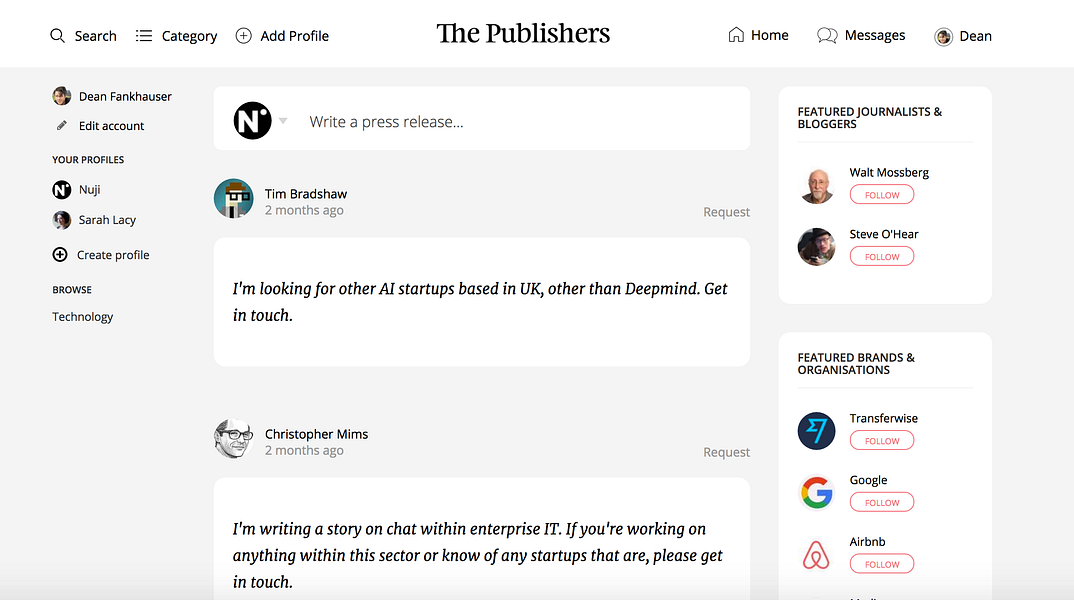Follow Walt Mossberg
The image size is (1074, 600).
pyautogui.click(x=881, y=194)
